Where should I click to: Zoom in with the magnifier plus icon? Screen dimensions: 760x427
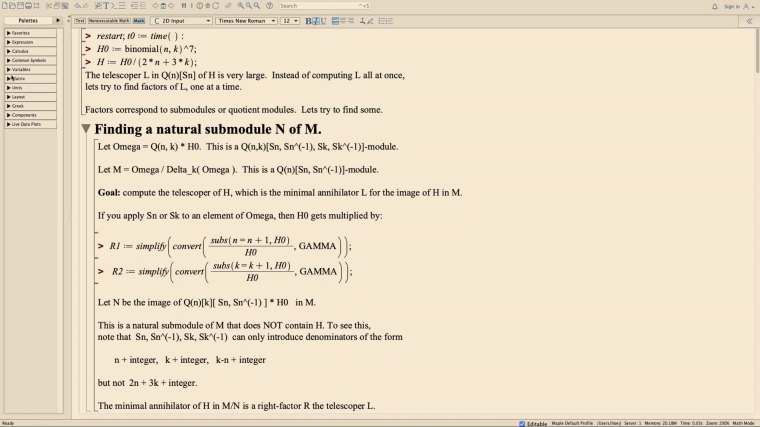[240, 6]
